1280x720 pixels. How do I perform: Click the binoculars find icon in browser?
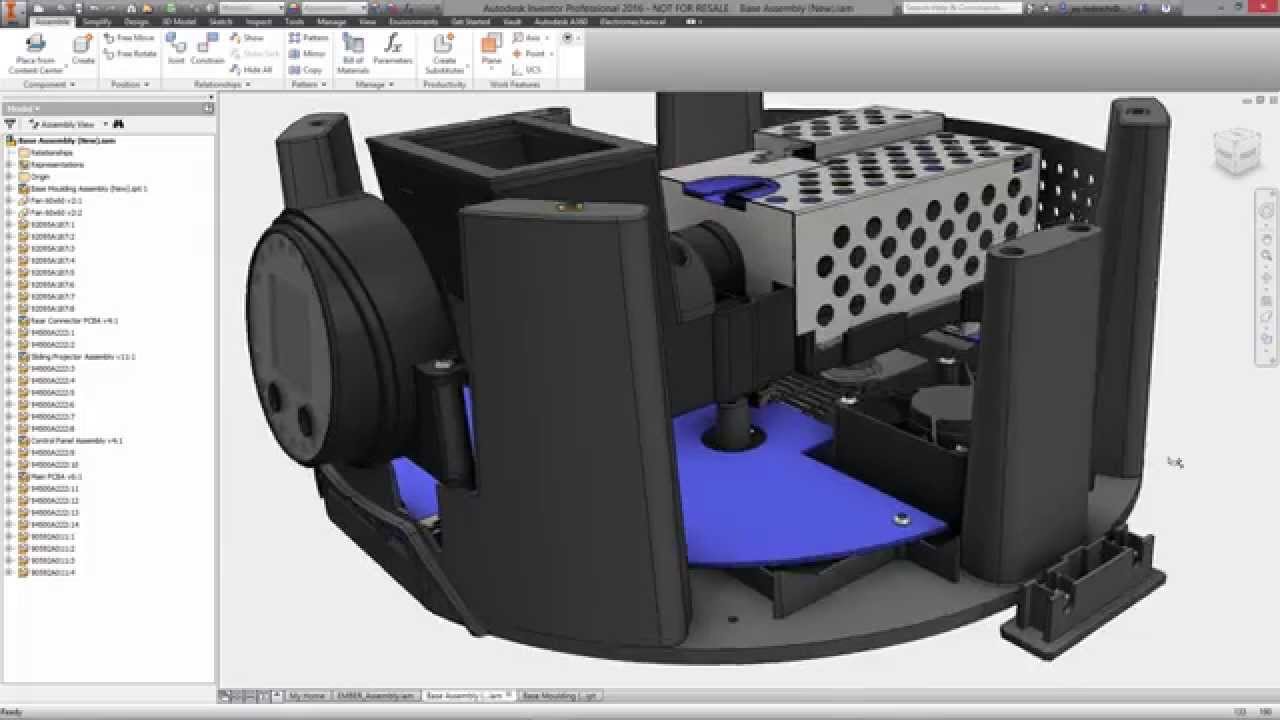[x=118, y=124]
